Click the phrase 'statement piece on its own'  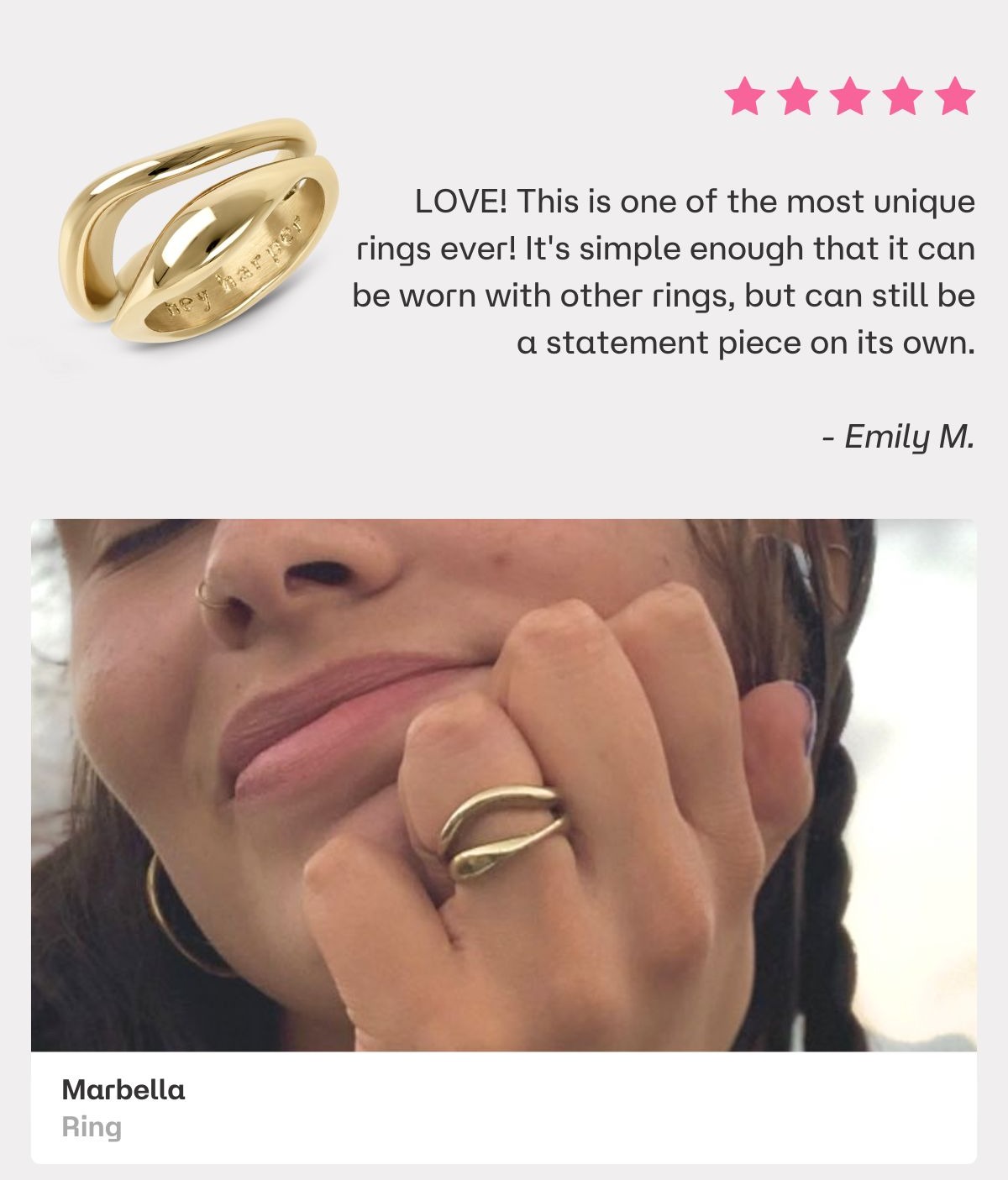[x=759, y=344]
